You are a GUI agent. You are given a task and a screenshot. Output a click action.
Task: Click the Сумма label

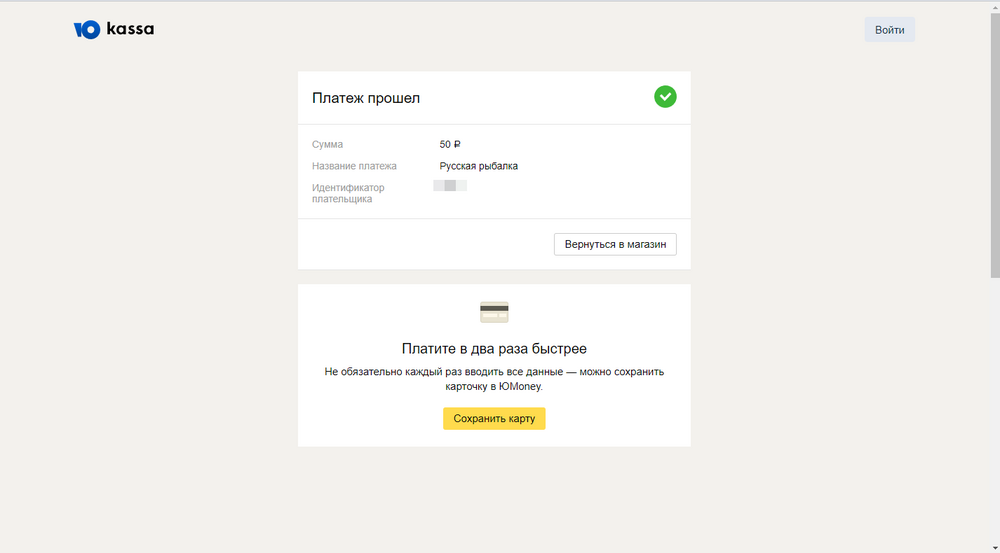coord(327,145)
